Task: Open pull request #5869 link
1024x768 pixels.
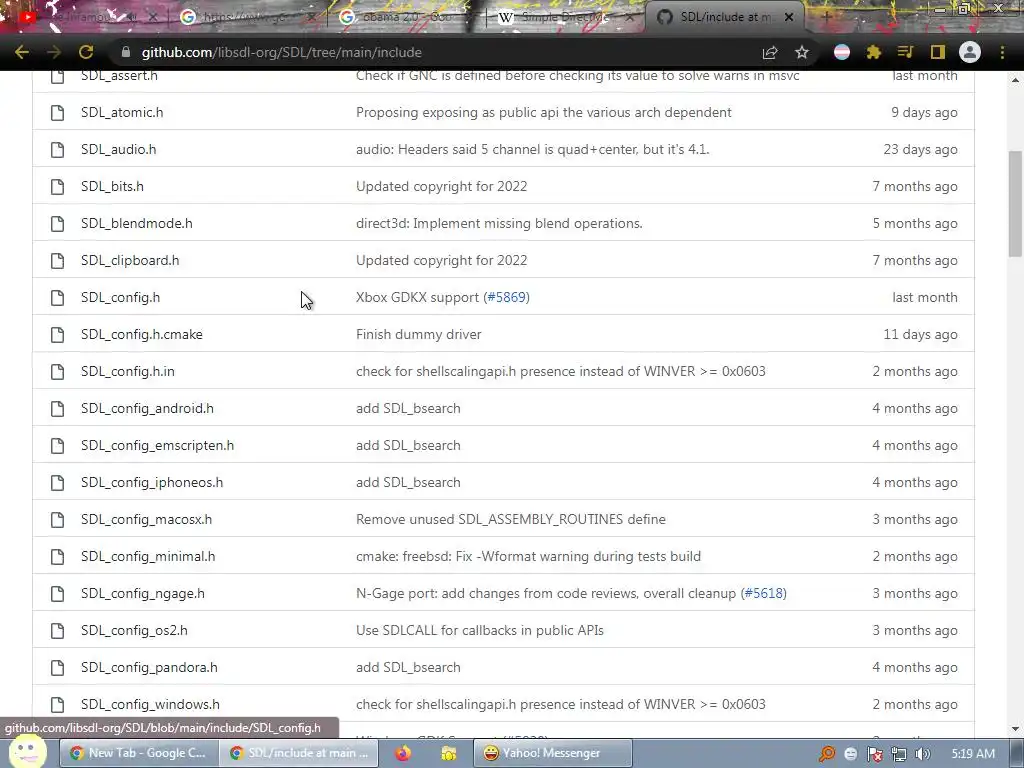Action: (507, 297)
